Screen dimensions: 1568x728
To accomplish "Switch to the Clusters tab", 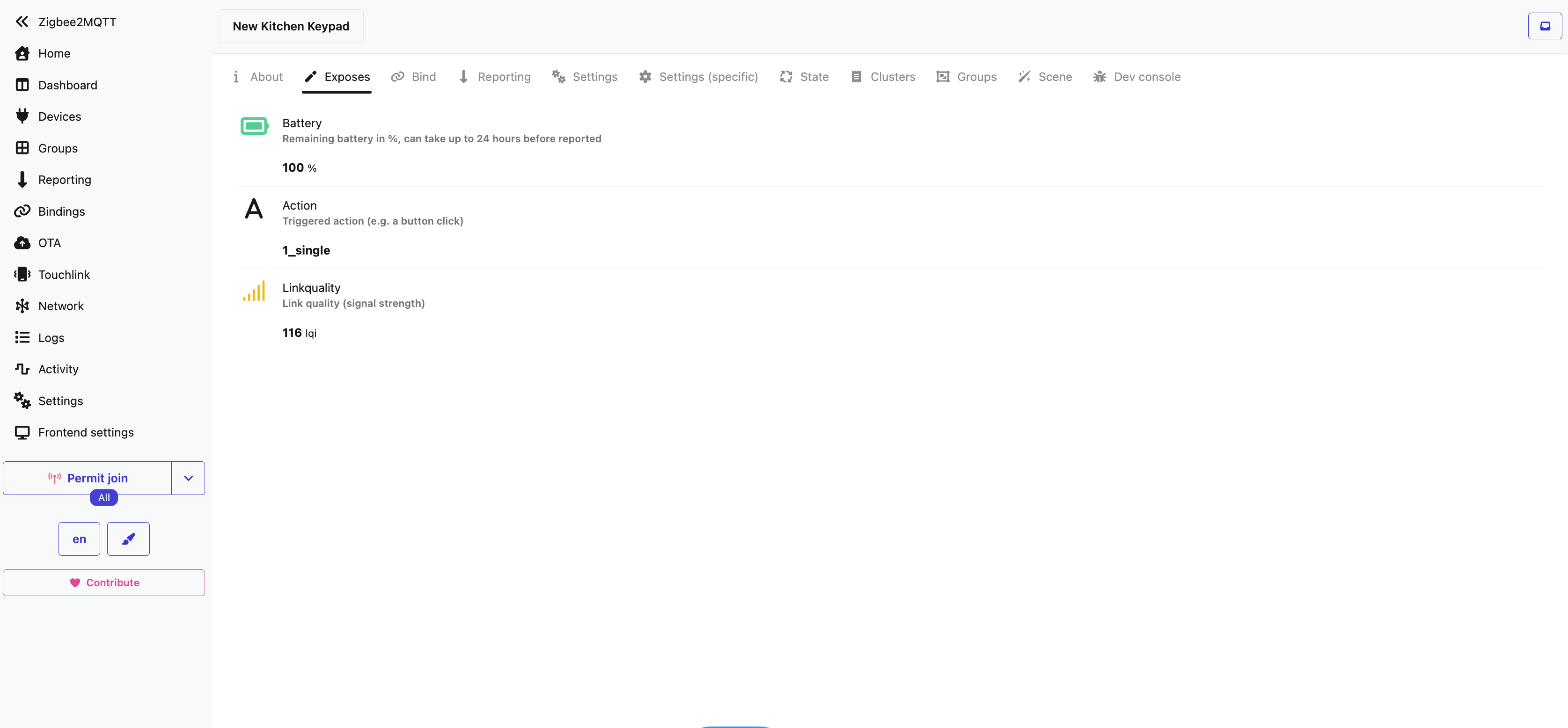I will [x=883, y=77].
